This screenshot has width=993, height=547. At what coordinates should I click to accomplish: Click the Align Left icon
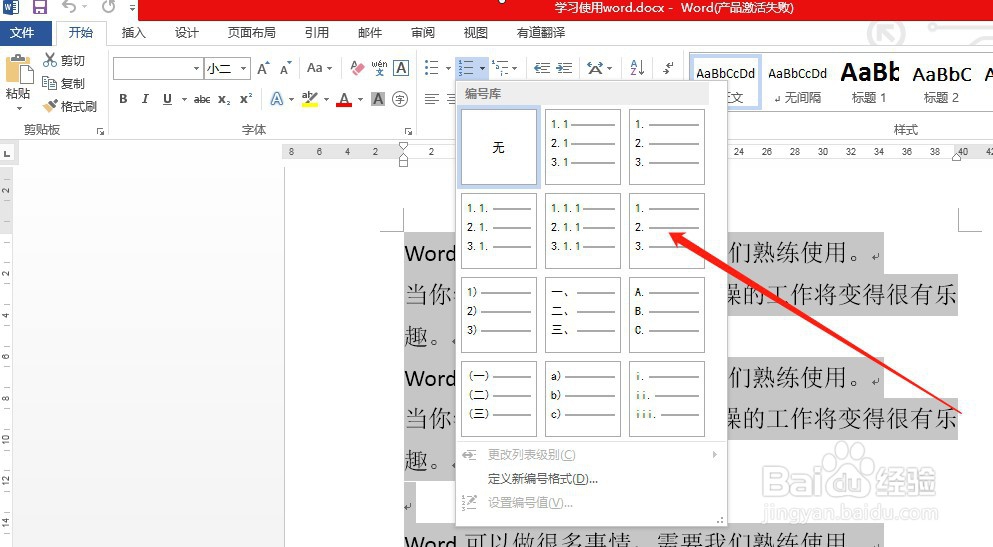tap(432, 99)
